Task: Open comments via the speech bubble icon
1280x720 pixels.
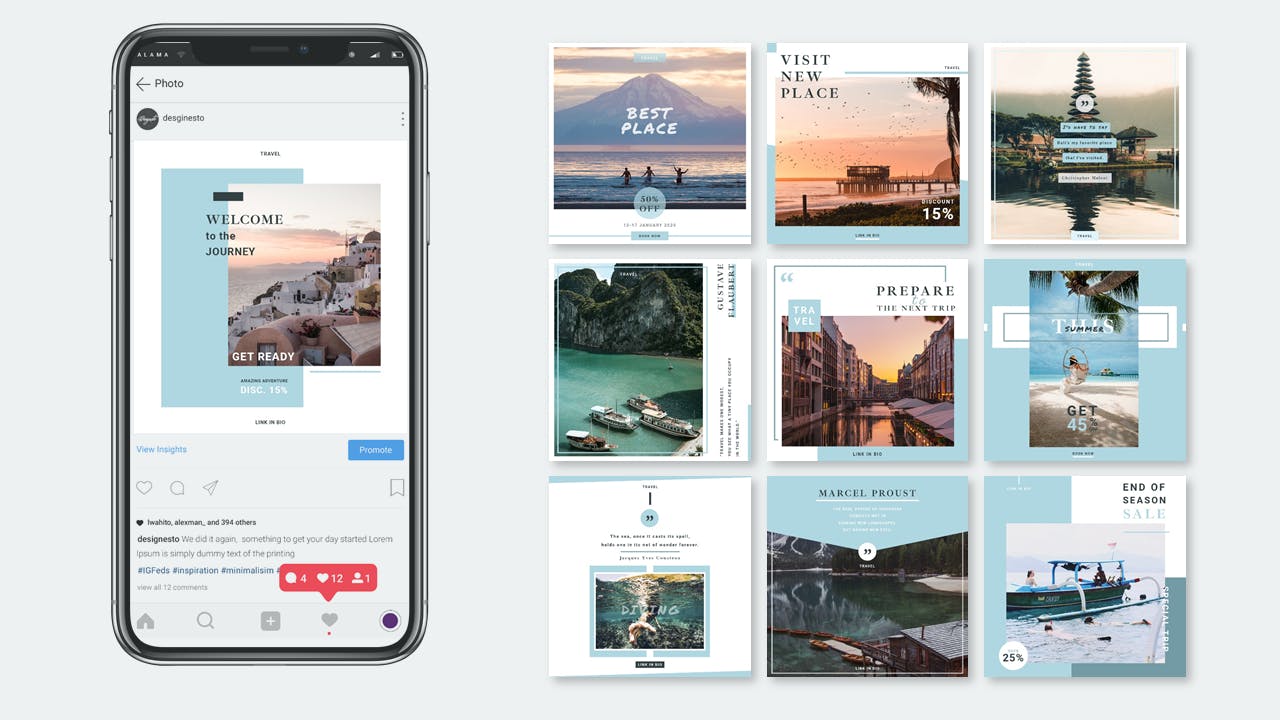Action: pos(177,487)
